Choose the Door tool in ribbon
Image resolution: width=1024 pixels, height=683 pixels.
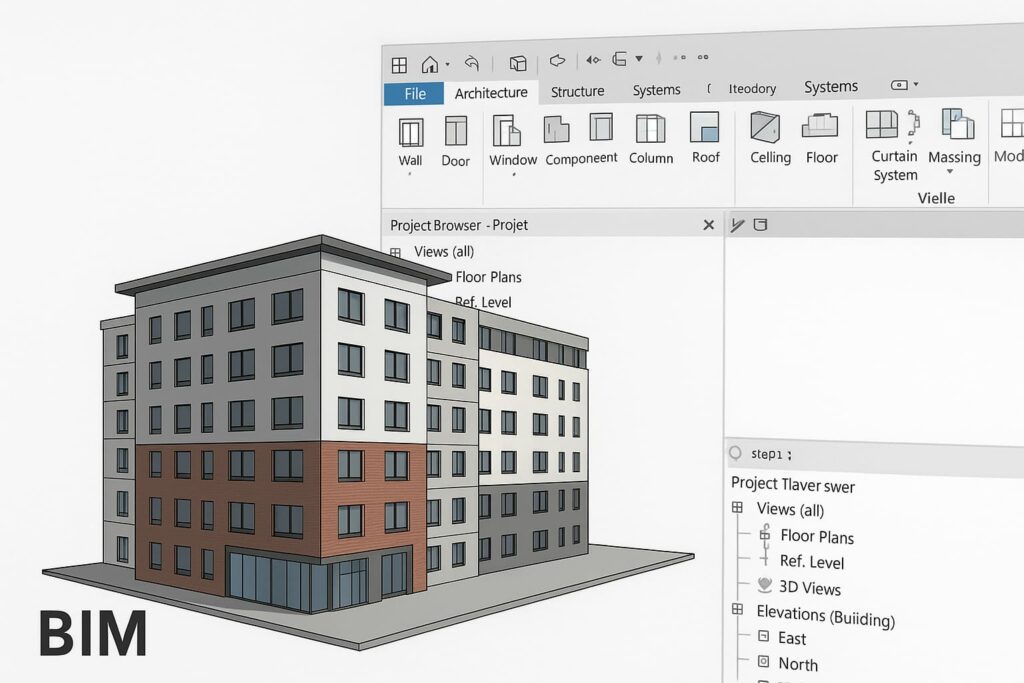point(456,131)
